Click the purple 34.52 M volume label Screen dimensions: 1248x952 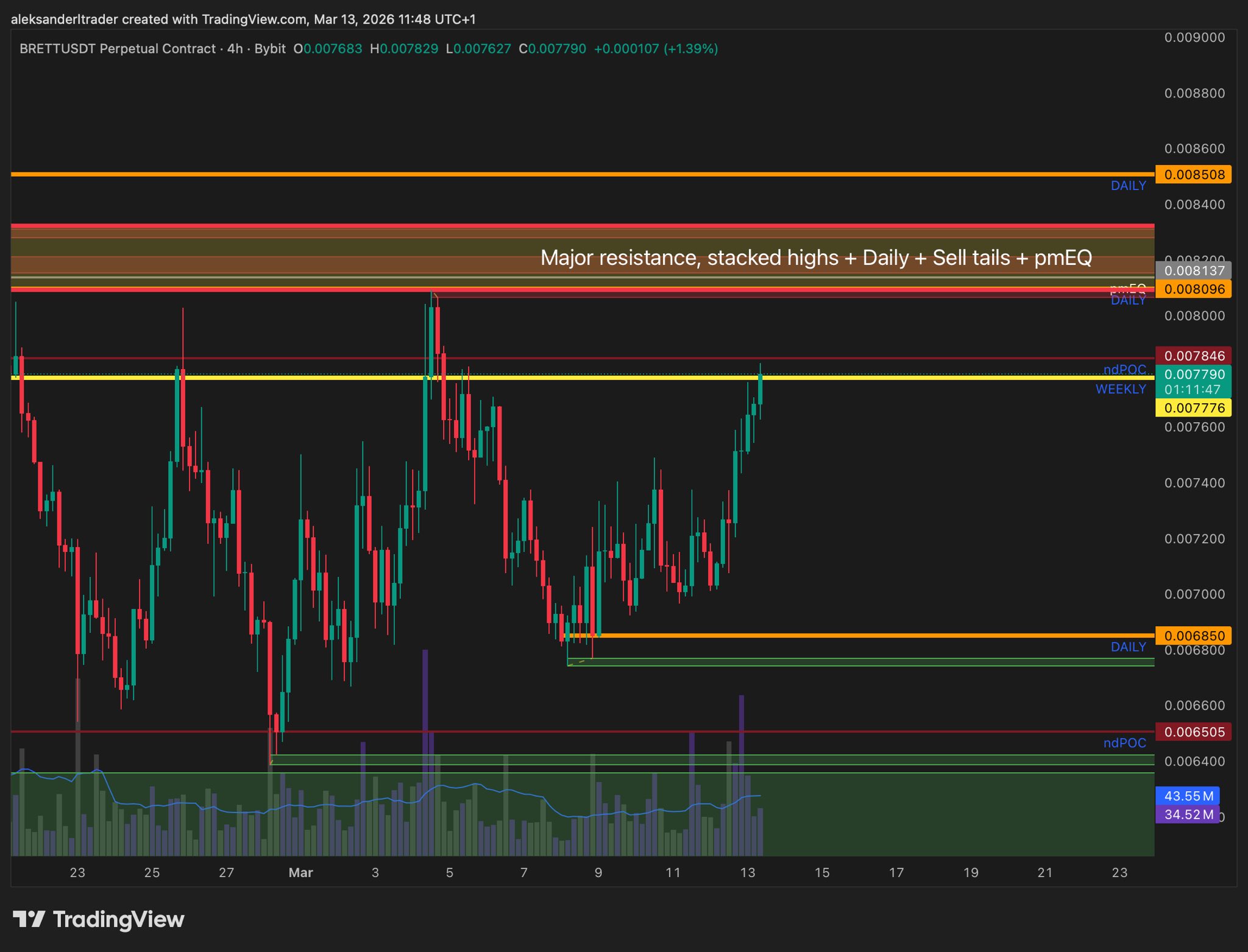[x=1188, y=814]
